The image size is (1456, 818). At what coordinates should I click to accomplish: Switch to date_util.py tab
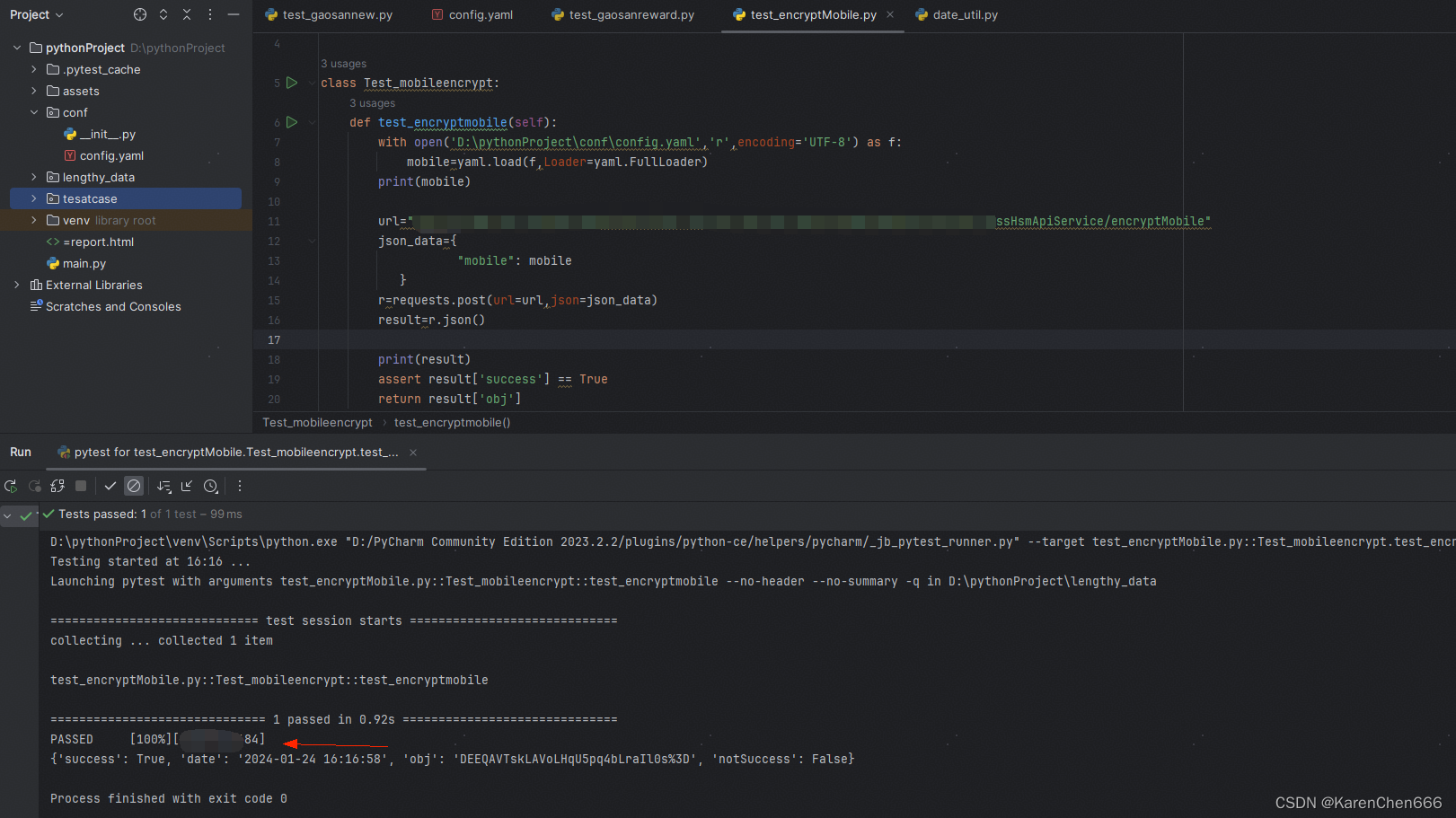pyautogui.click(x=957, y=14)
